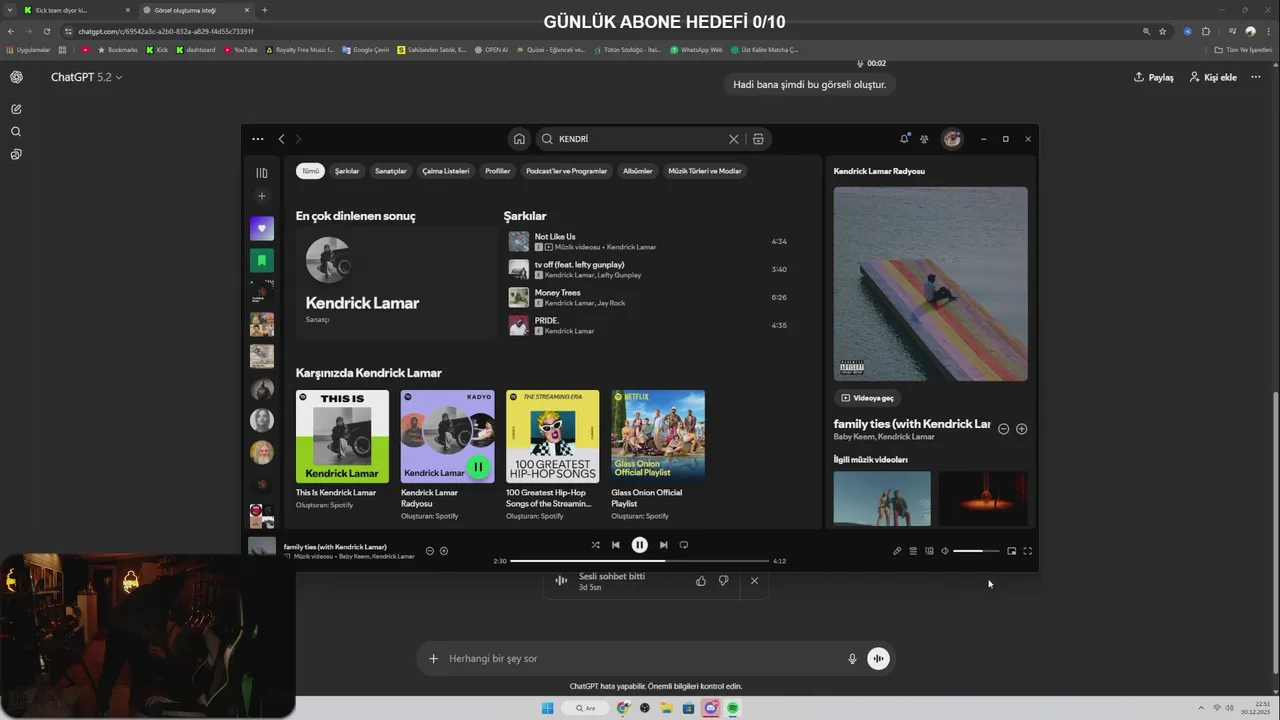Click the dictation microphone in message box
Screen dimensions: 1280x720
pos(852,658)
